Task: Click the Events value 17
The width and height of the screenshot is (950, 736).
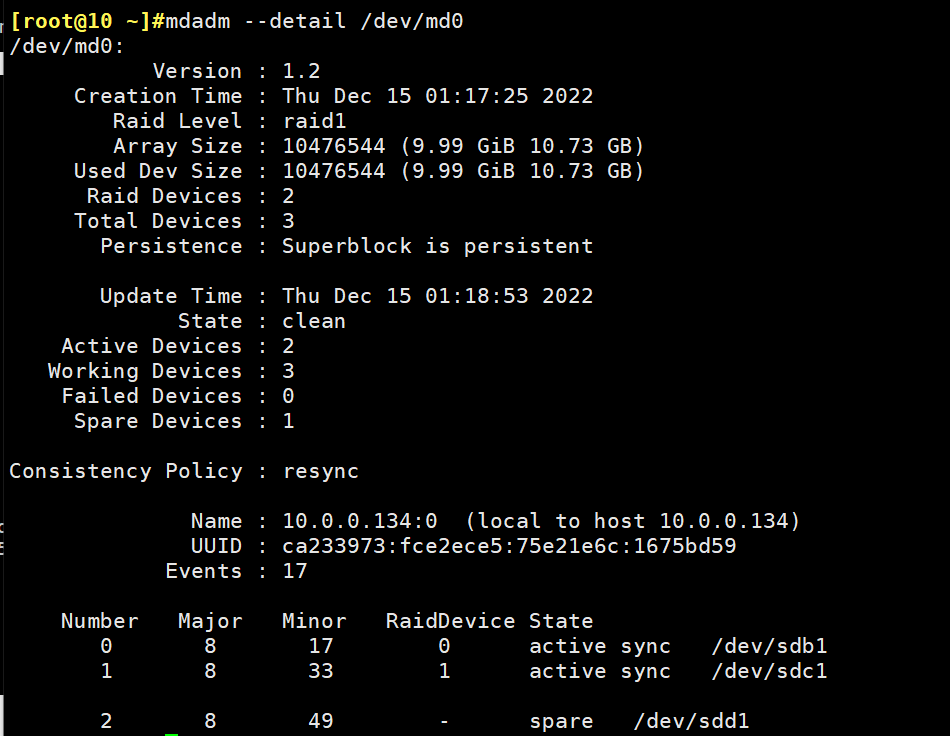Action: (x=295, y=571)
